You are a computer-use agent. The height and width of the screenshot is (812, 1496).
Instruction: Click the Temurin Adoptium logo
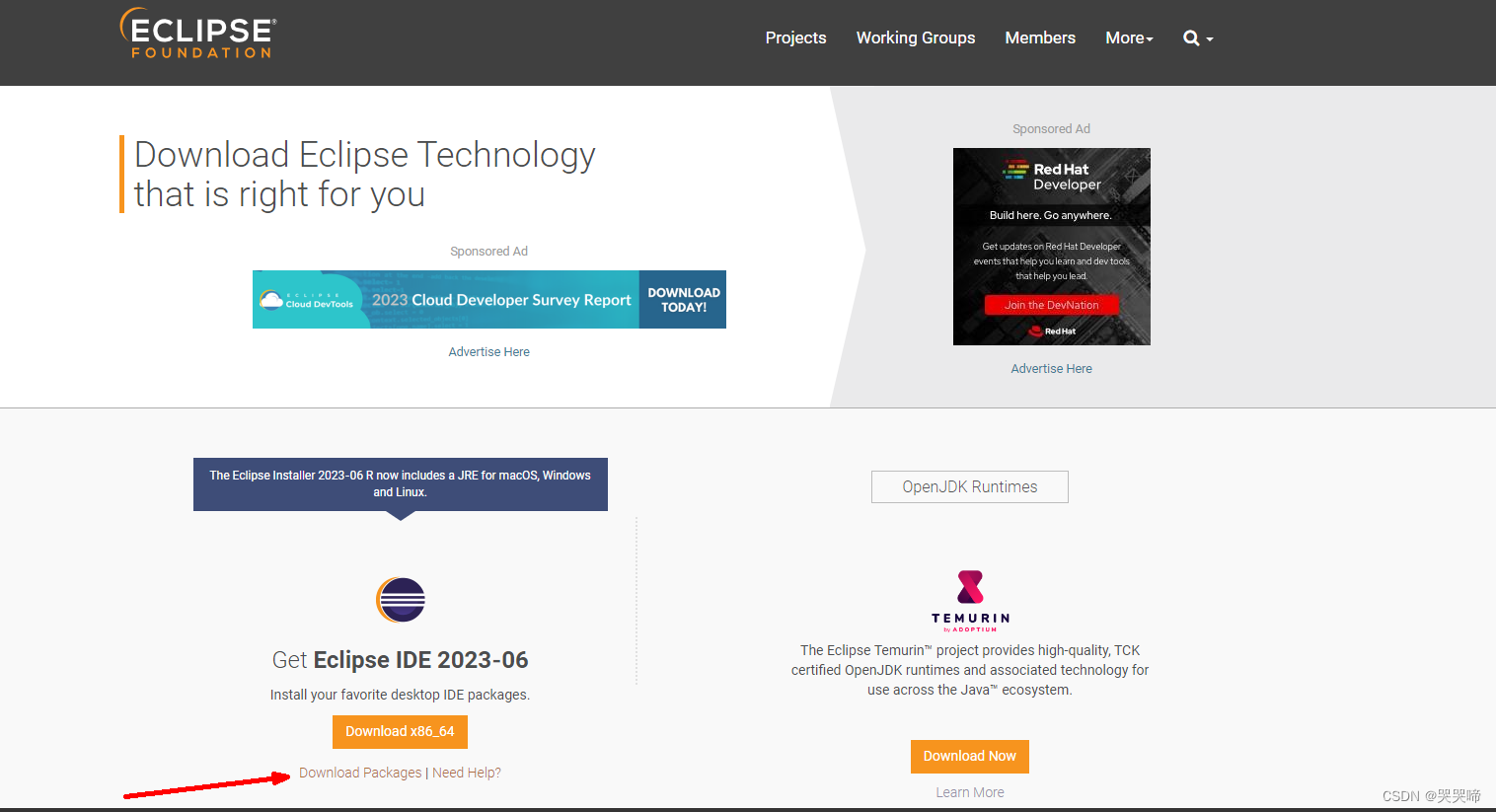tap(970, 600)
